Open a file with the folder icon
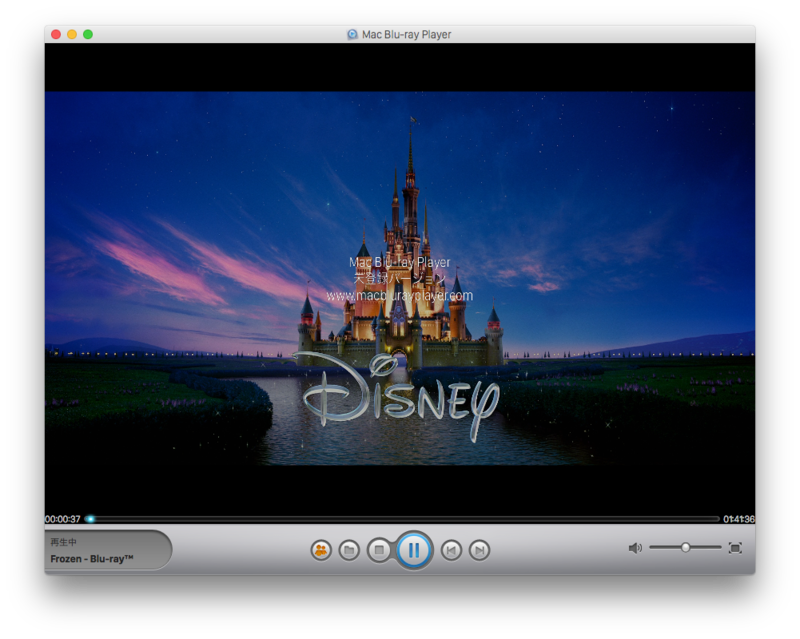Image resolution: width=800 pixels, height=639 pixels. click(x=349, y=550)
